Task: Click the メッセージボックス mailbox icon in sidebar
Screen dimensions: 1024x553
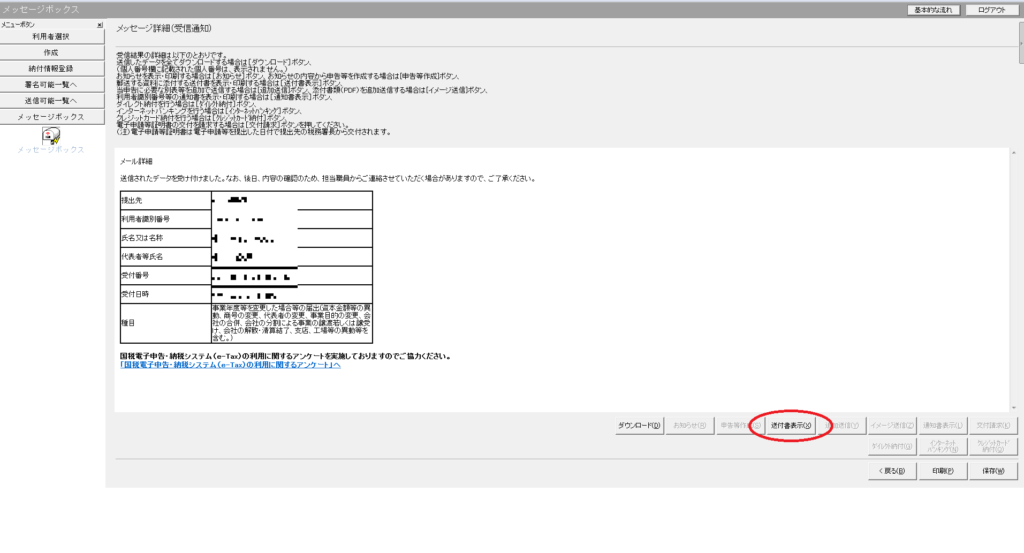Action: (51, 136)
